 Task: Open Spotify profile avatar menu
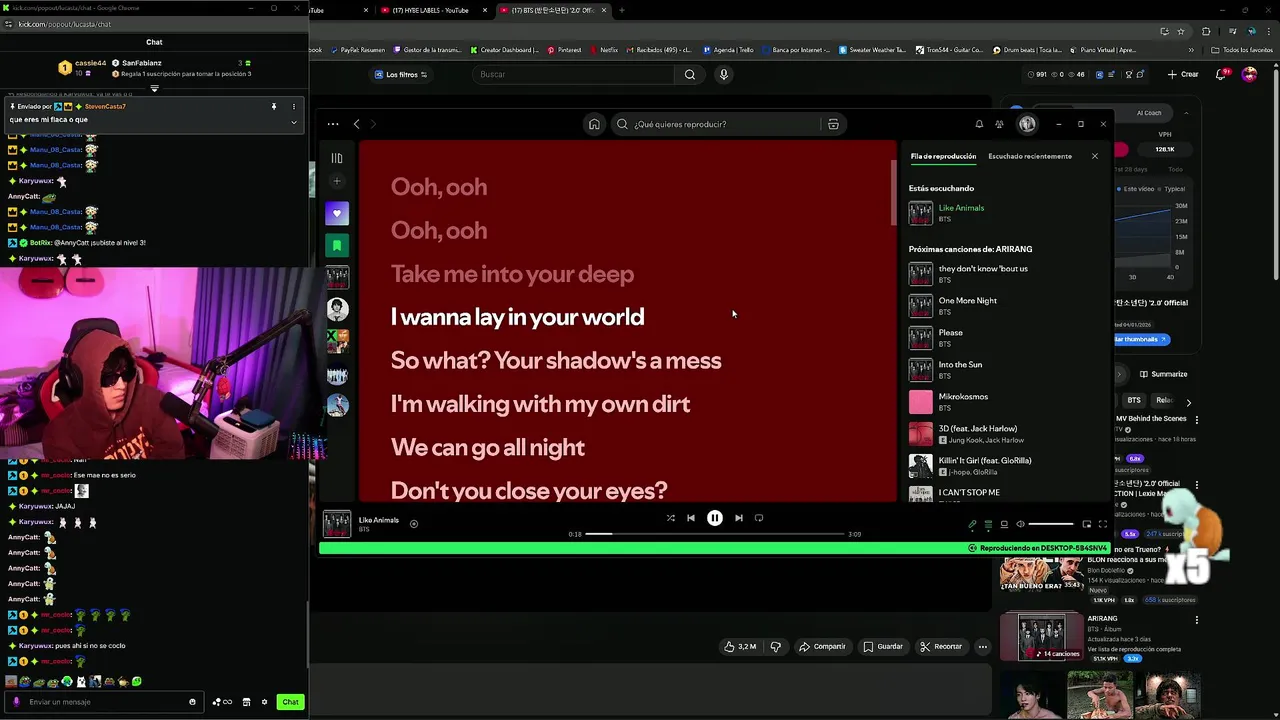(1027, 124)
